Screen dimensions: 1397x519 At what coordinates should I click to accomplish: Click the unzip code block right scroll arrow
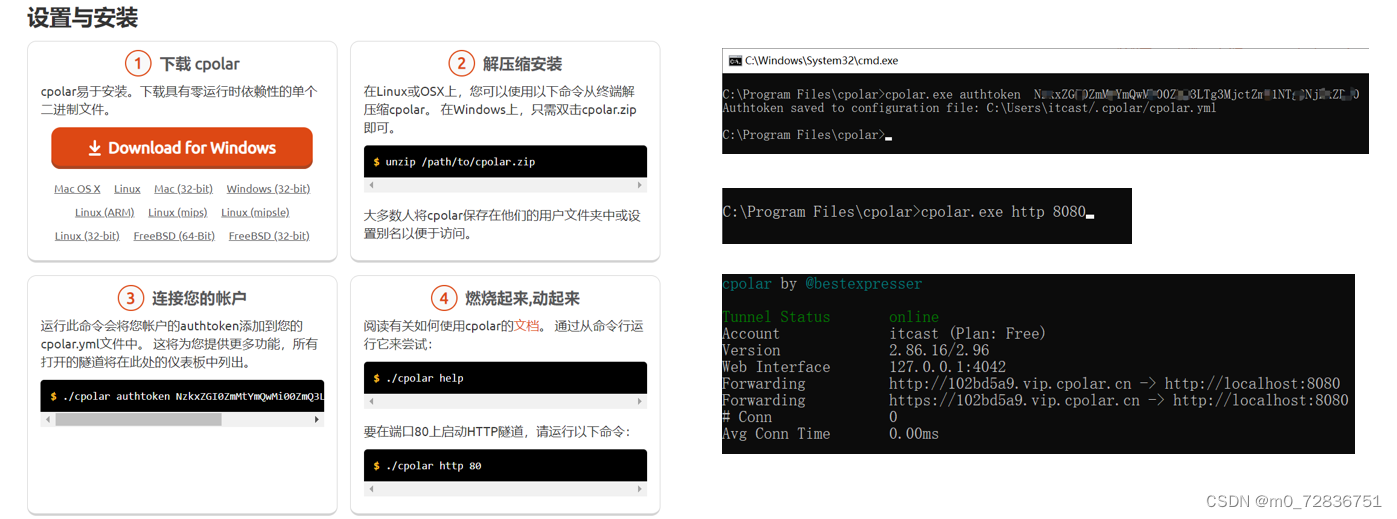[x=641, y=186]
